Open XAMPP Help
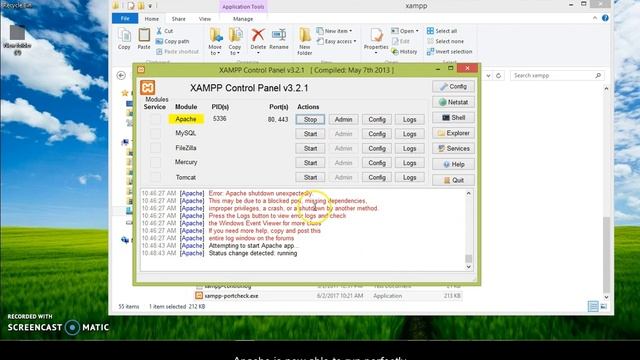This screenshot has height=360, width=640. click(x=453, y=164)
